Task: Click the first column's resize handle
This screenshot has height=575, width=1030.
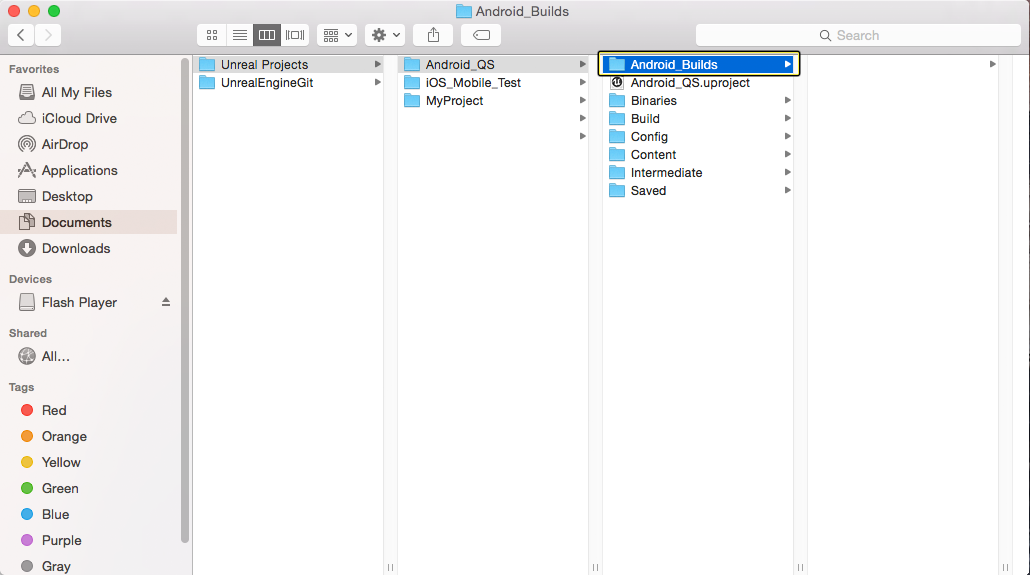Action: 390,567
